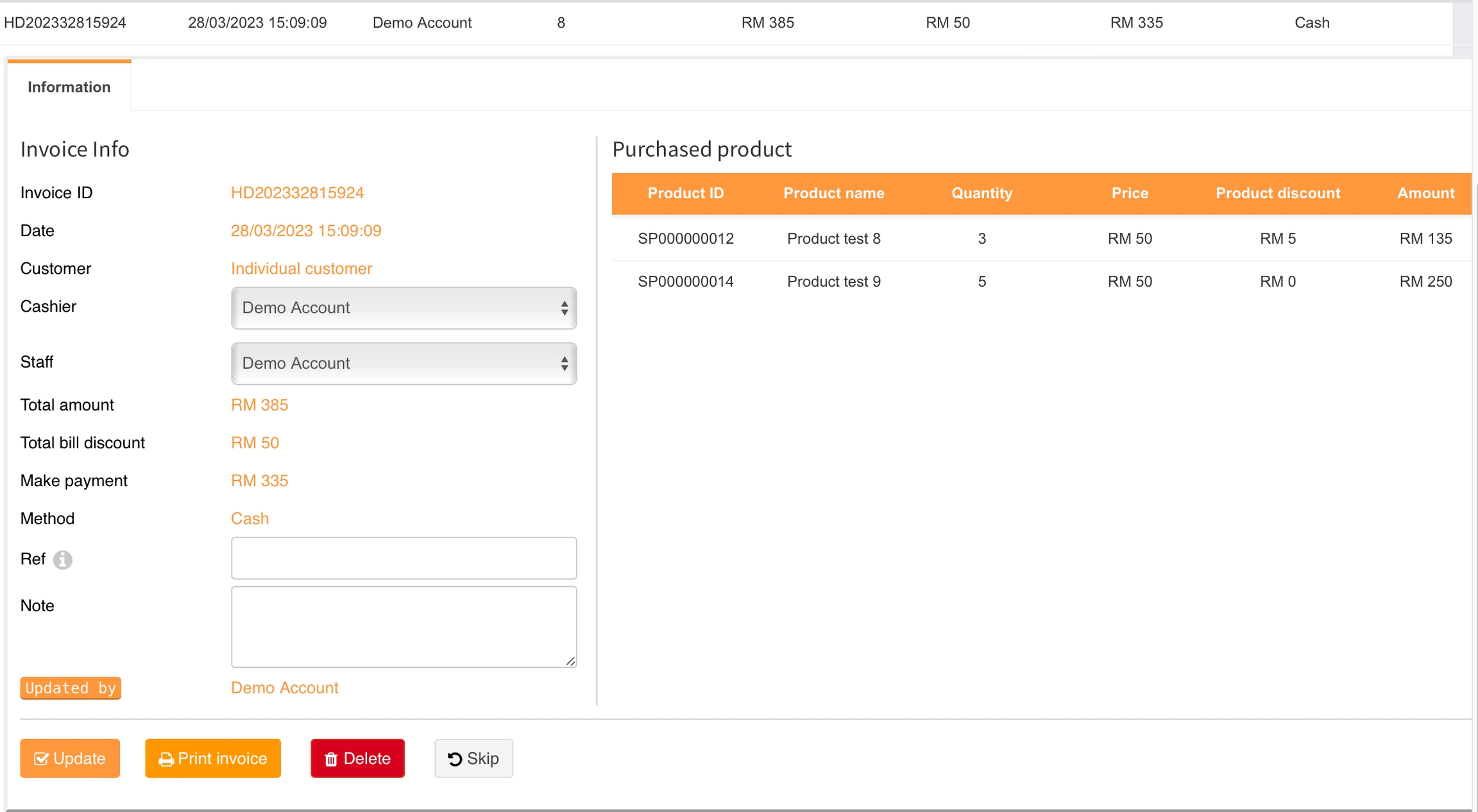Click the Ref info icon
The image size is (1478, 812).
pyautogui.click(x=62, y=560)
